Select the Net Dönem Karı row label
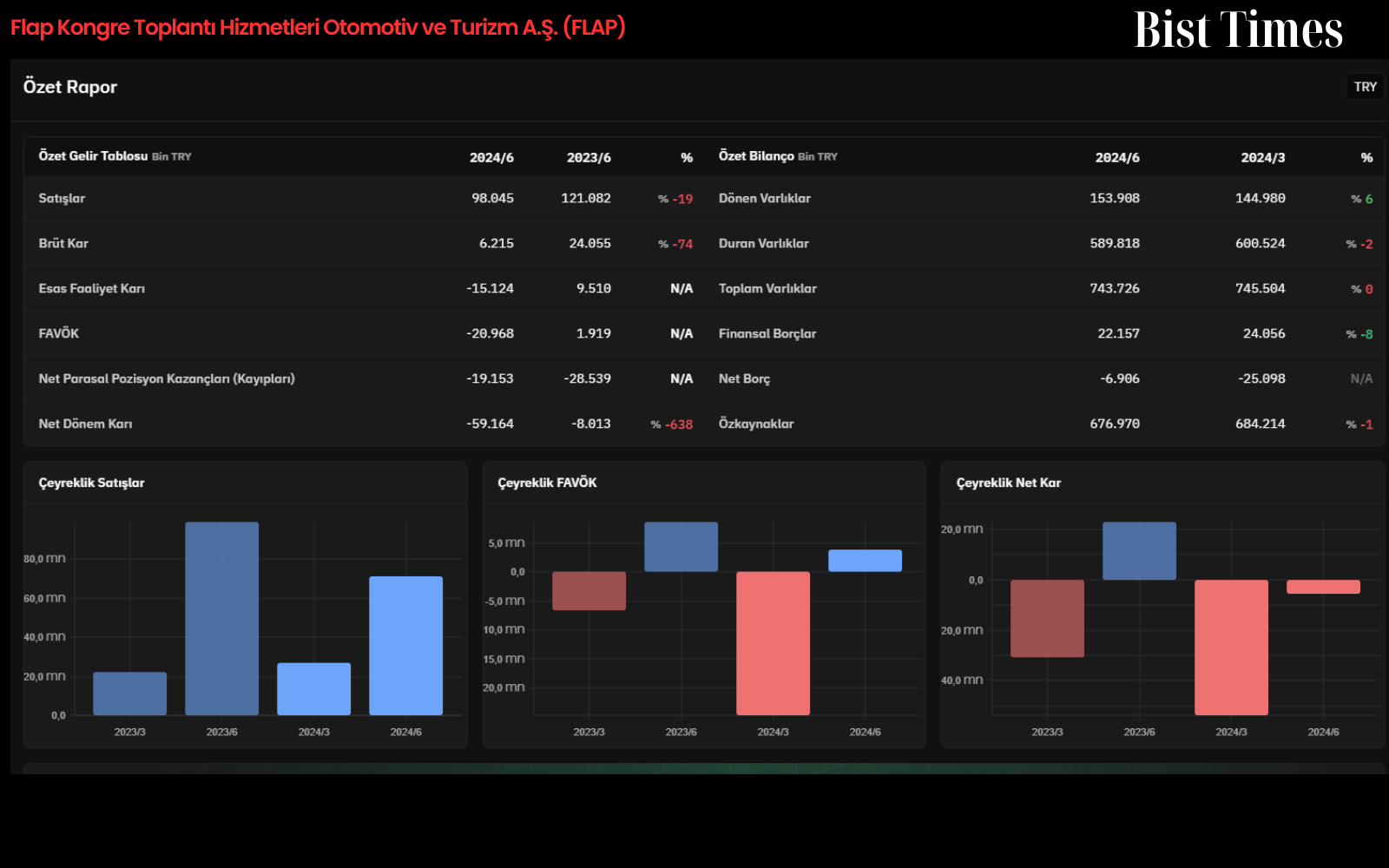The width and height of the screenshot is (1389, 868). tap(85, 424)
